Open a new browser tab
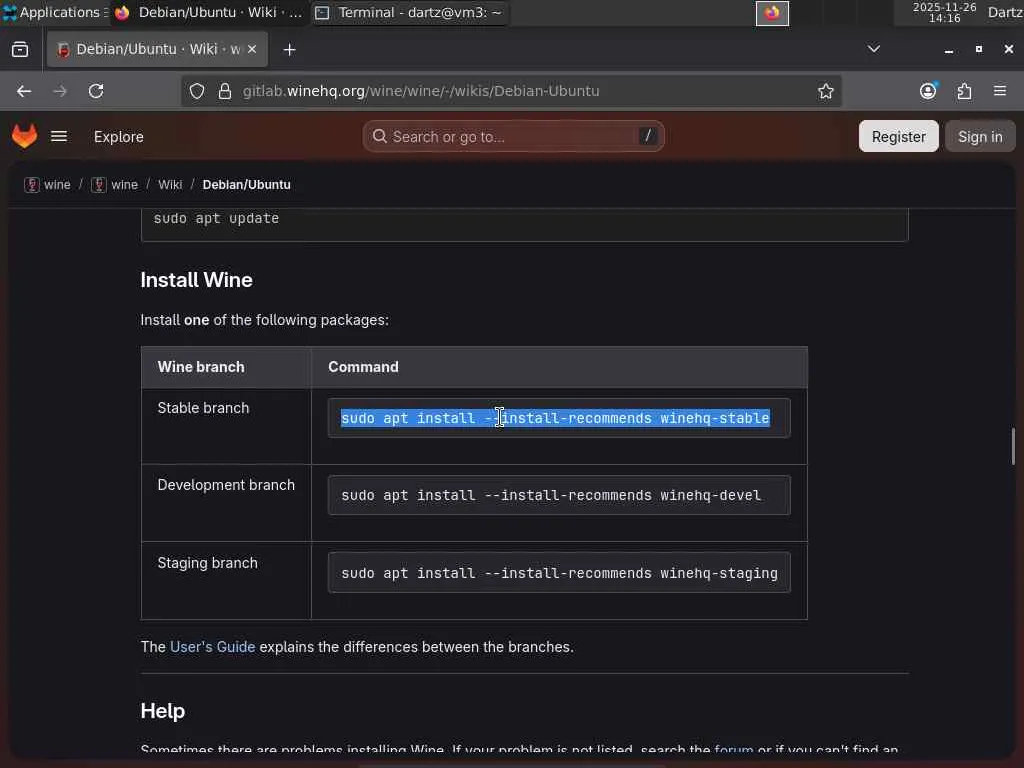 [x=289, y=50]
